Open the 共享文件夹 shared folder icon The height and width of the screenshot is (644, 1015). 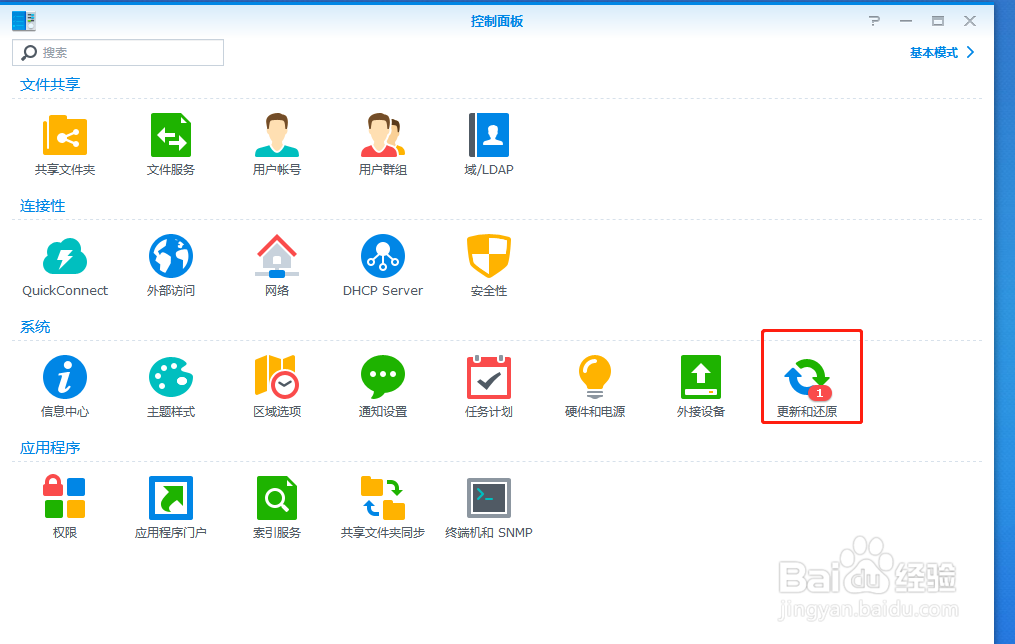pos(65,135)
